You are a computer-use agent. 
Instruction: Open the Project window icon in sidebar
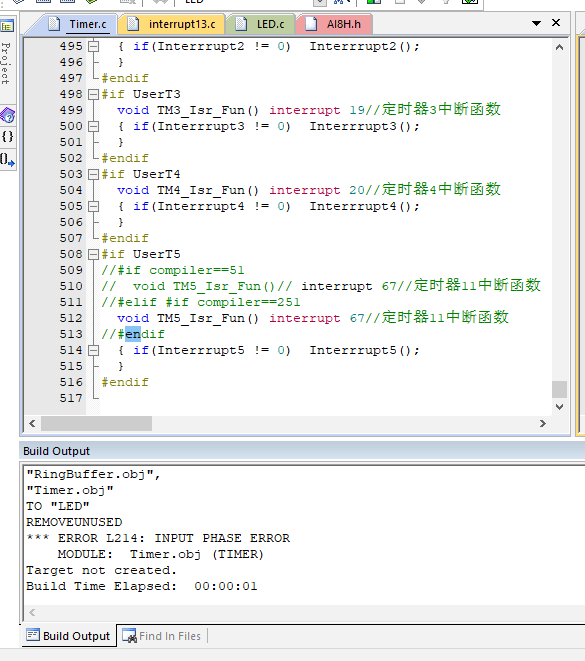7,26
